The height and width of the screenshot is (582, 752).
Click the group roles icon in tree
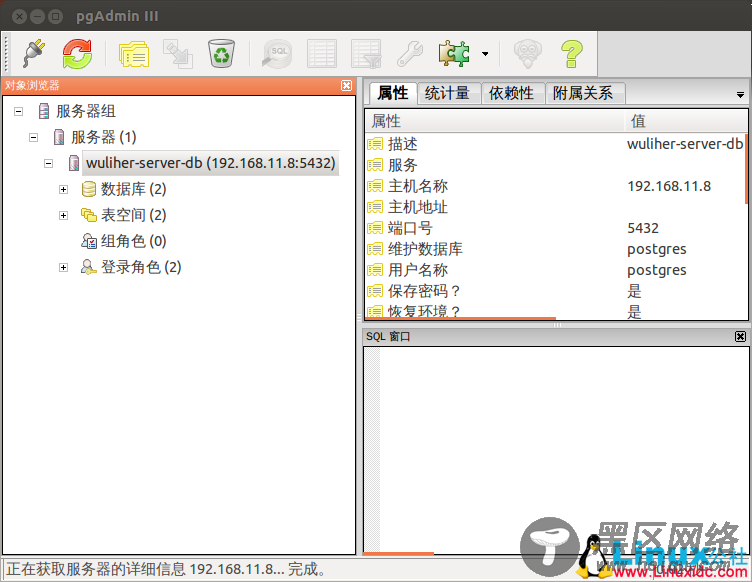point(89,241)
